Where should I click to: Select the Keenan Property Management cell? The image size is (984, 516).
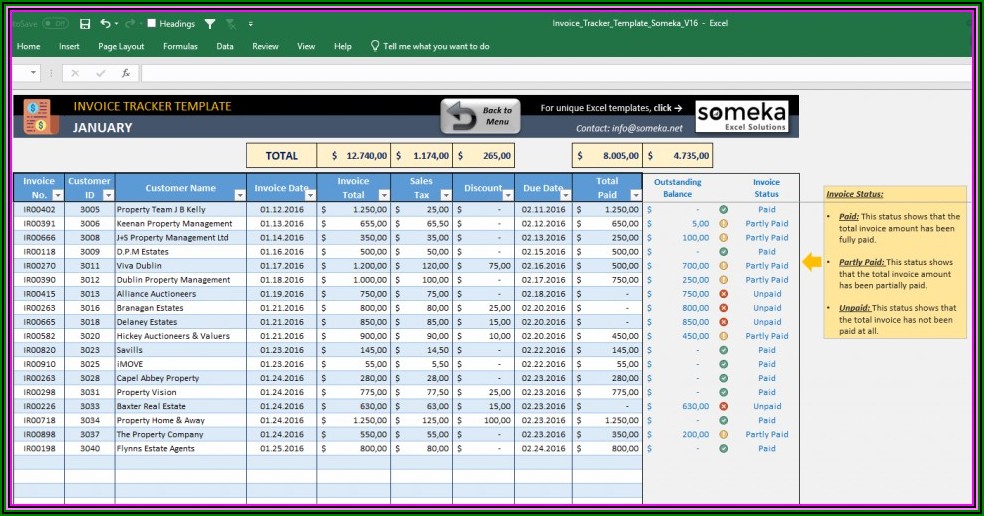coord(175,224)
